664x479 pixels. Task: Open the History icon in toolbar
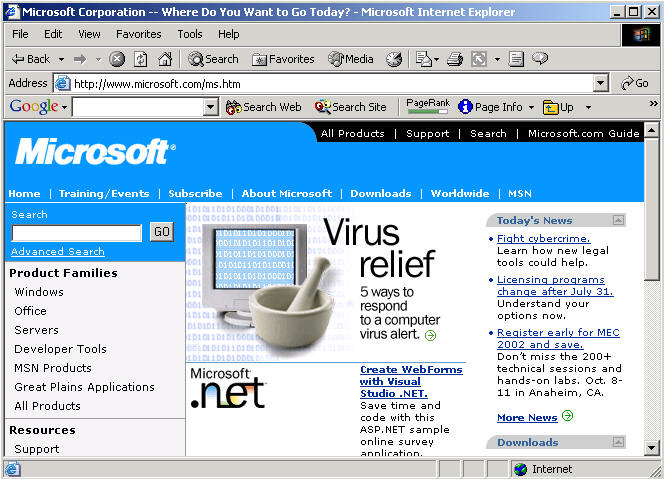coord(394,59)
